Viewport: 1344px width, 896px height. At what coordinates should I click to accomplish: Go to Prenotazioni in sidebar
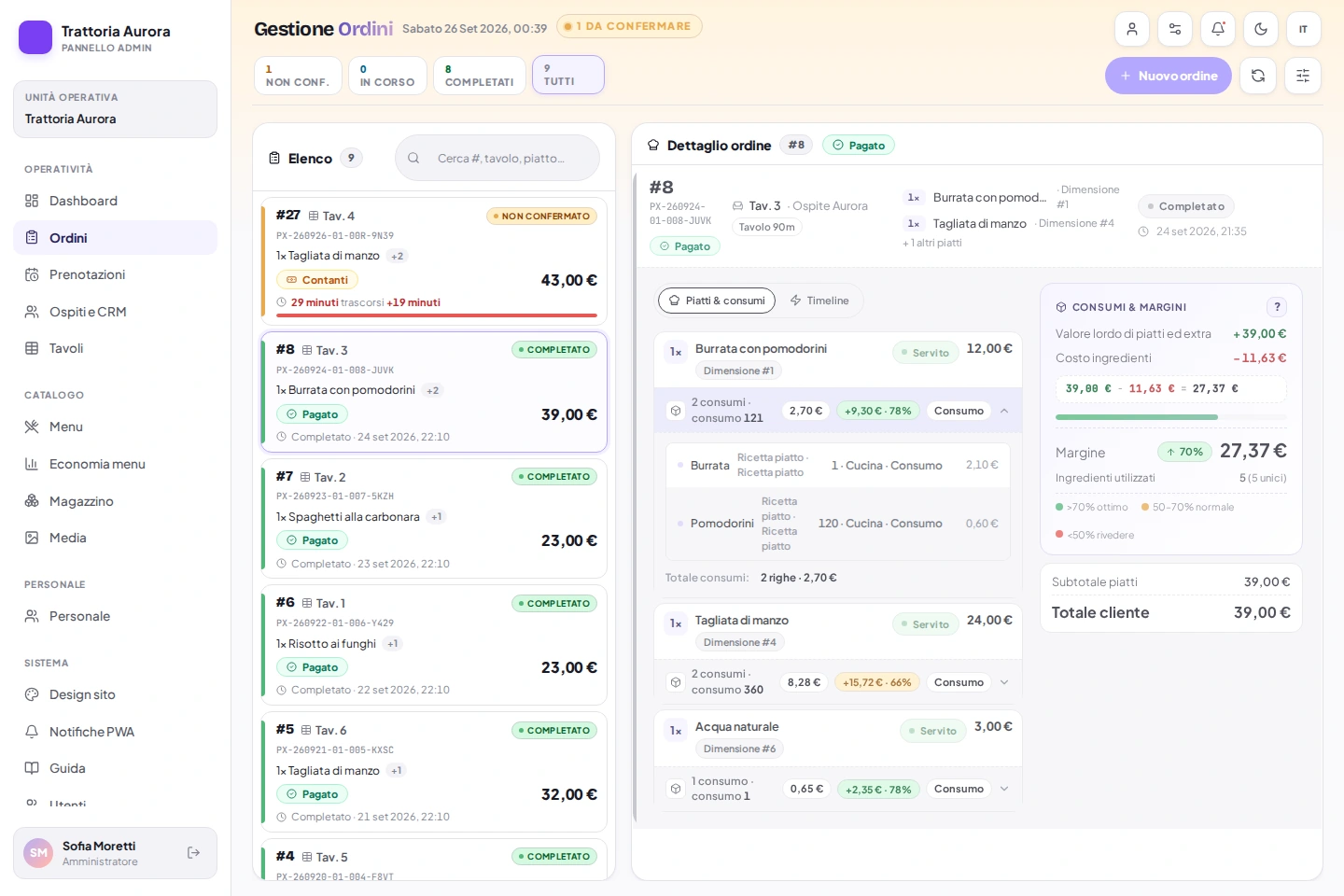coord(115,274)
